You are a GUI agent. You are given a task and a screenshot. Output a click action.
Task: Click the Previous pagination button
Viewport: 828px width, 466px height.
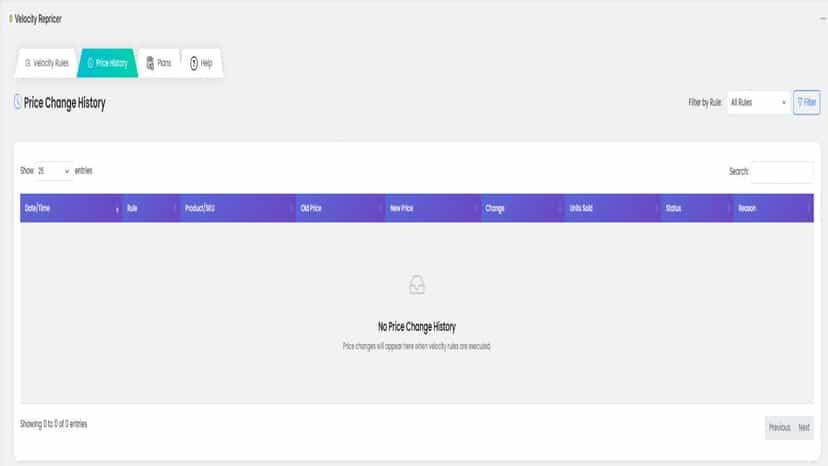779,427
